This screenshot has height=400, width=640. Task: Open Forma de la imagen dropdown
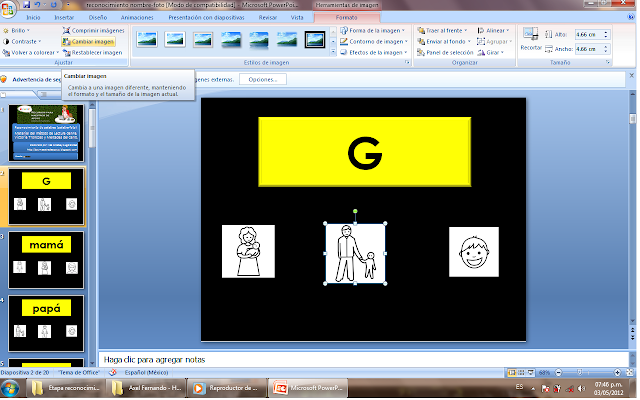coord(373,31)
